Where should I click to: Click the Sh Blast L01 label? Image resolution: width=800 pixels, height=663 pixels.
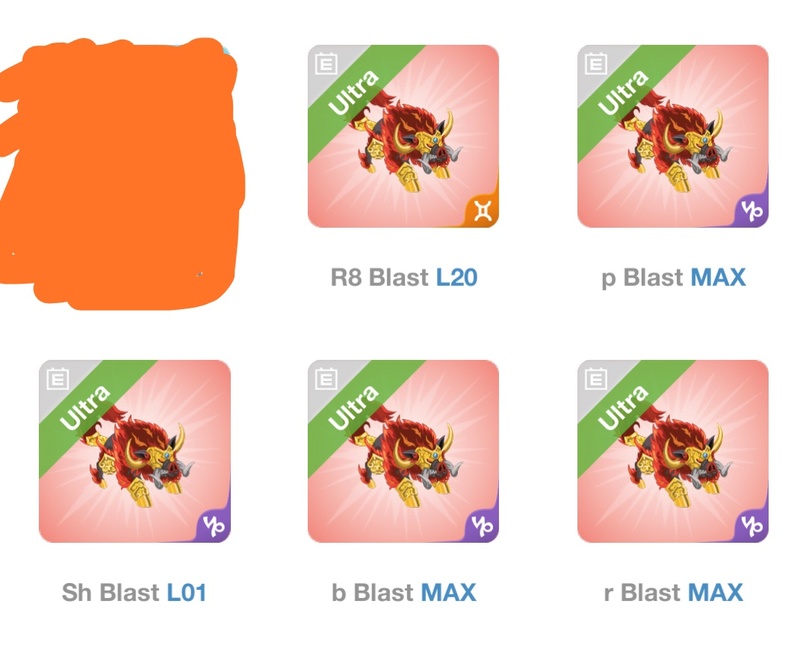[134, 593]
